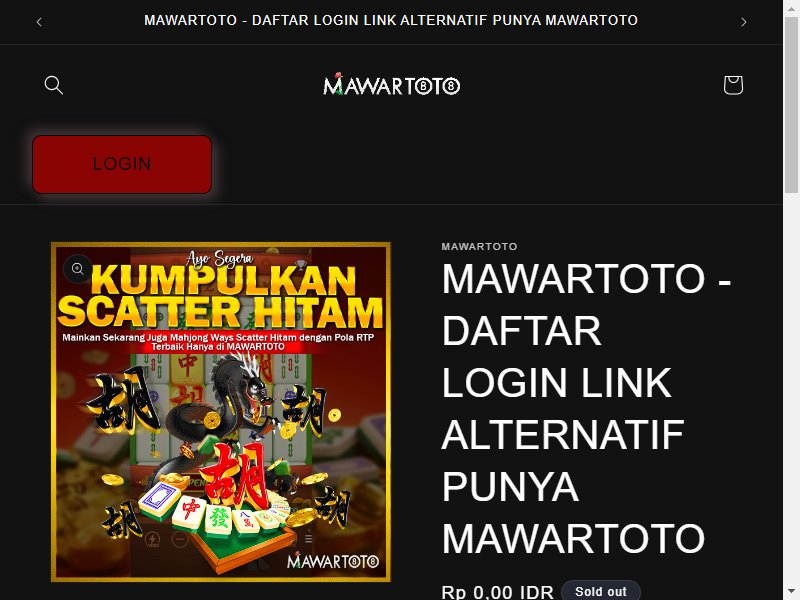The height and width of the screenshot is (600, 800).
Task: Click the KUMPULKAN SCATTER HITAM headline
Action: pos(220,296)
